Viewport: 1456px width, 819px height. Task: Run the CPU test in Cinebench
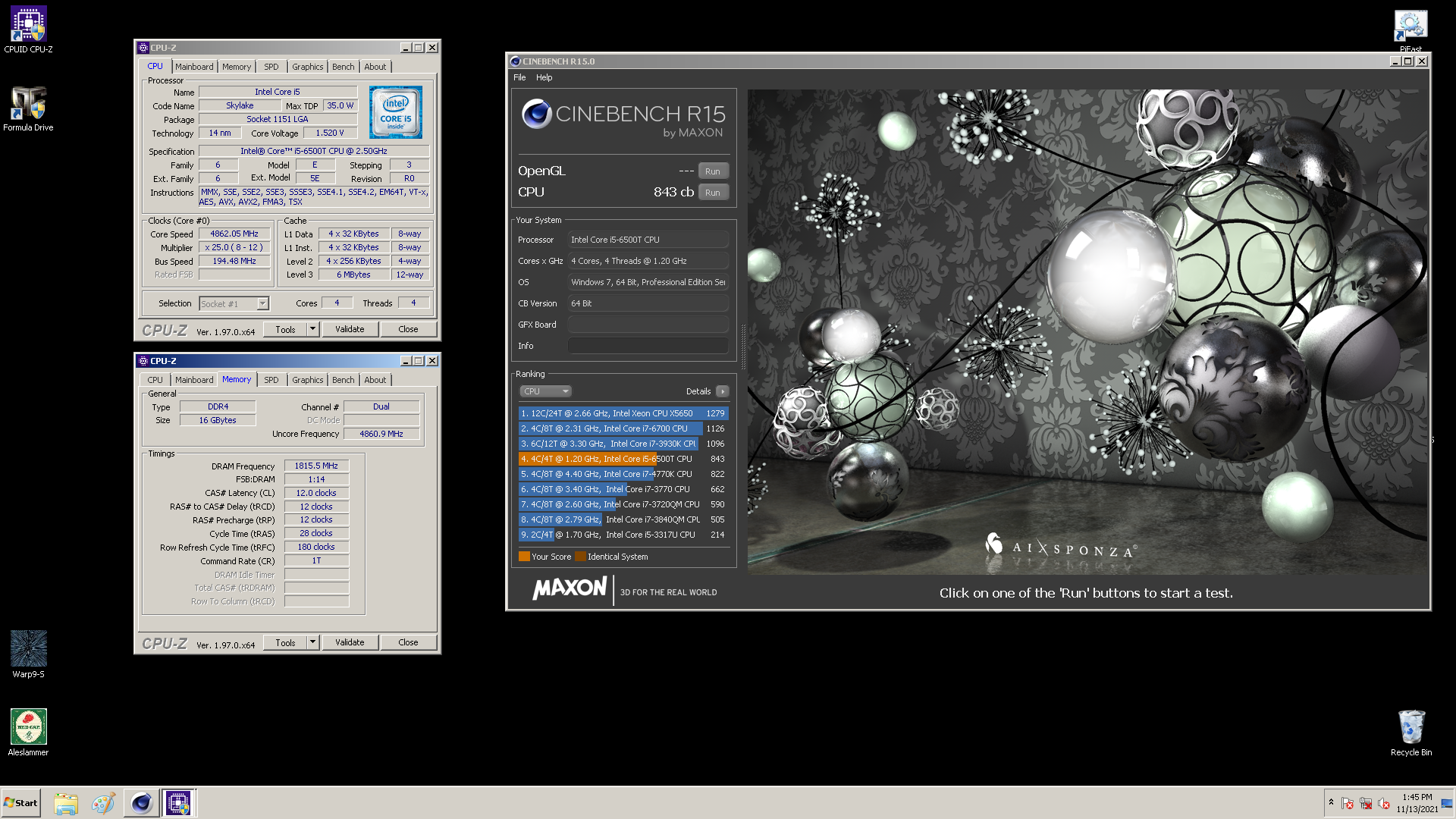tap(713, 193)
